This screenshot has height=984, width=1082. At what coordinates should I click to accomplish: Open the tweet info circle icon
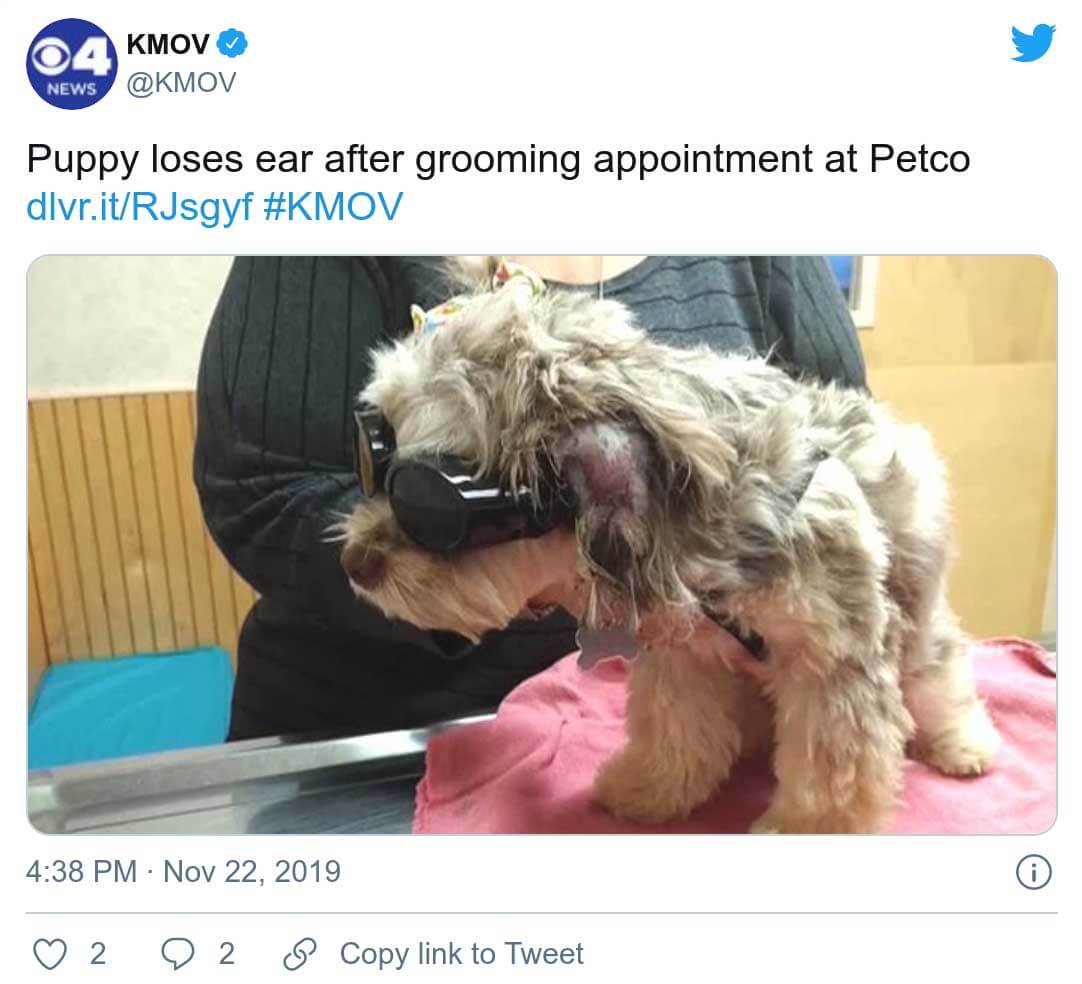click(1034, 872)
